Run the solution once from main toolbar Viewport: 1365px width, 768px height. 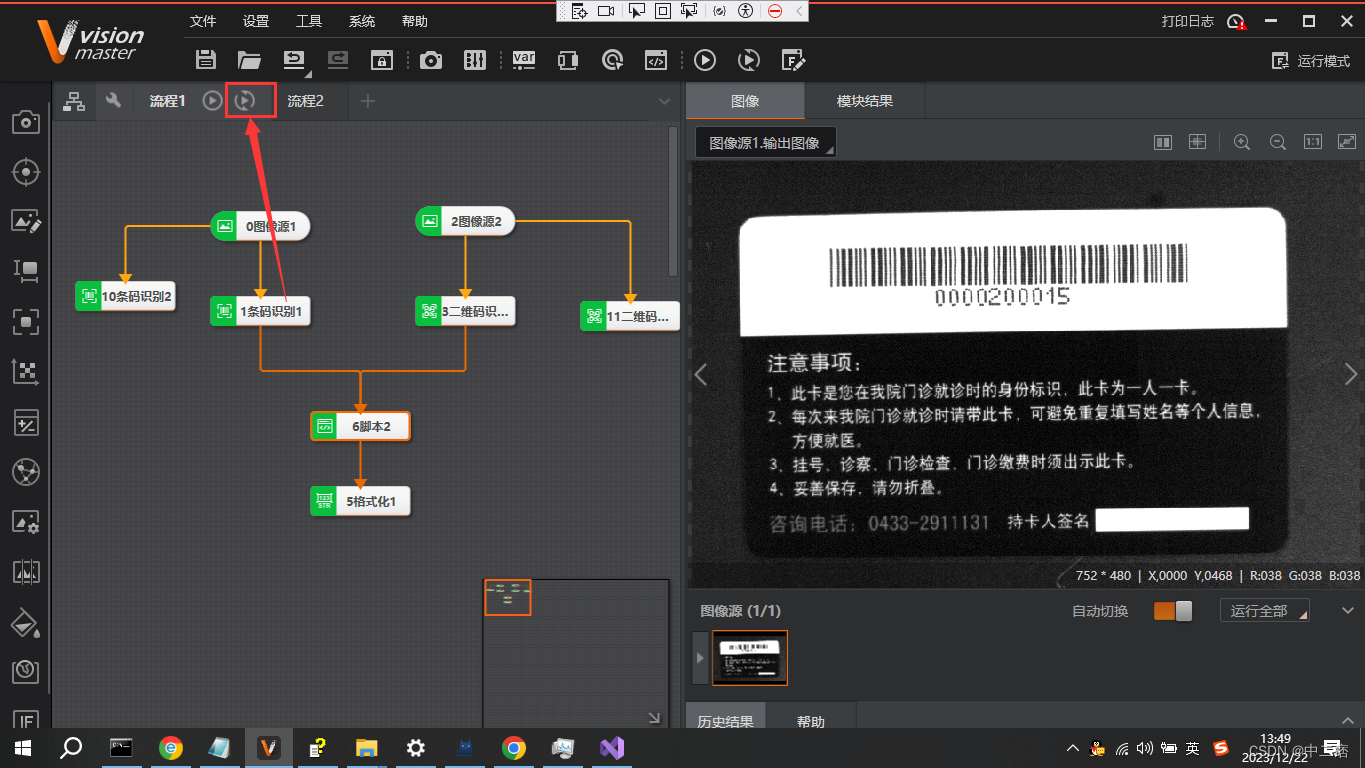coord(705,60)
